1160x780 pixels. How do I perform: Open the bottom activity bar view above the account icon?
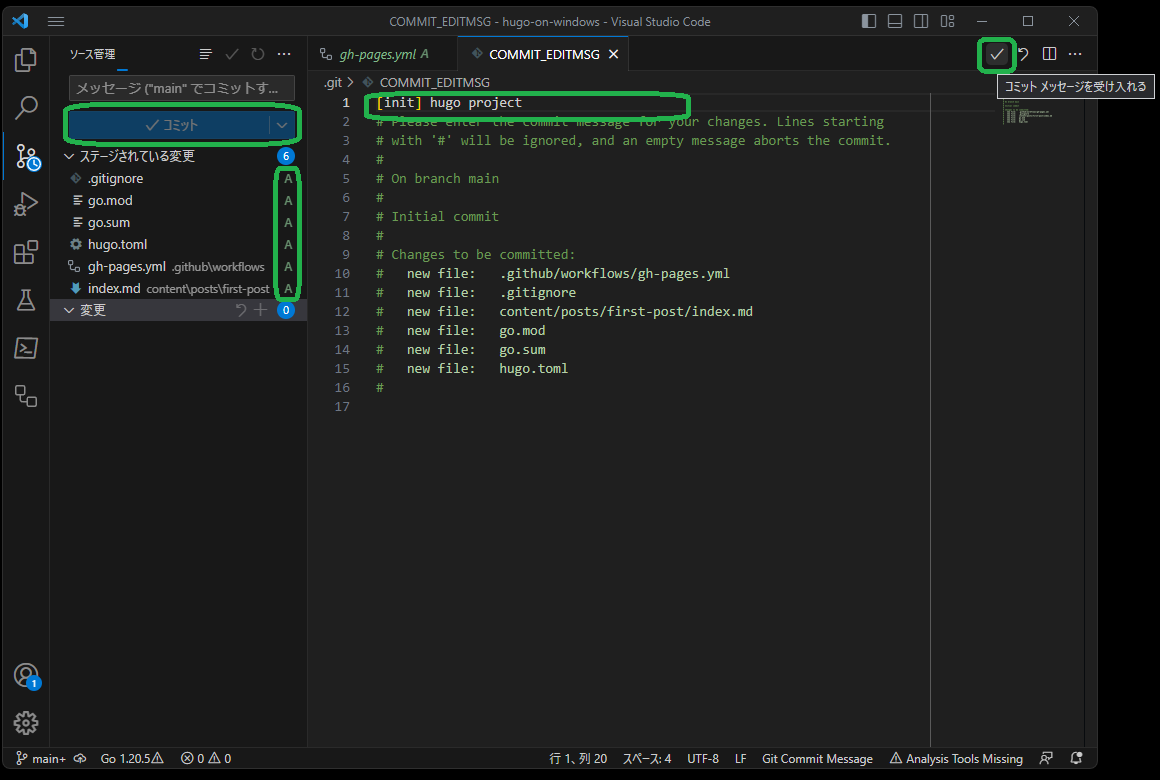point(26,396)
